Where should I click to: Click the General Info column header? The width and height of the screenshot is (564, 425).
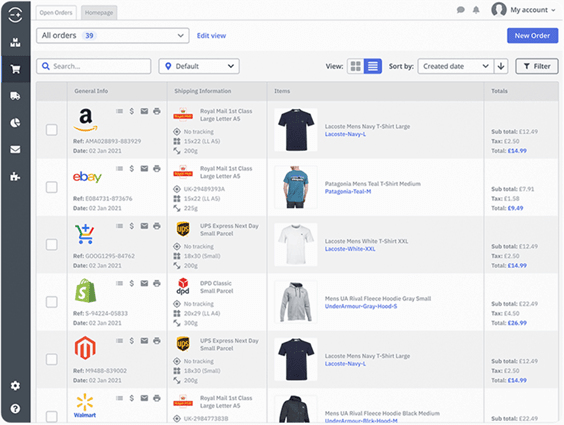click(91, 91)
